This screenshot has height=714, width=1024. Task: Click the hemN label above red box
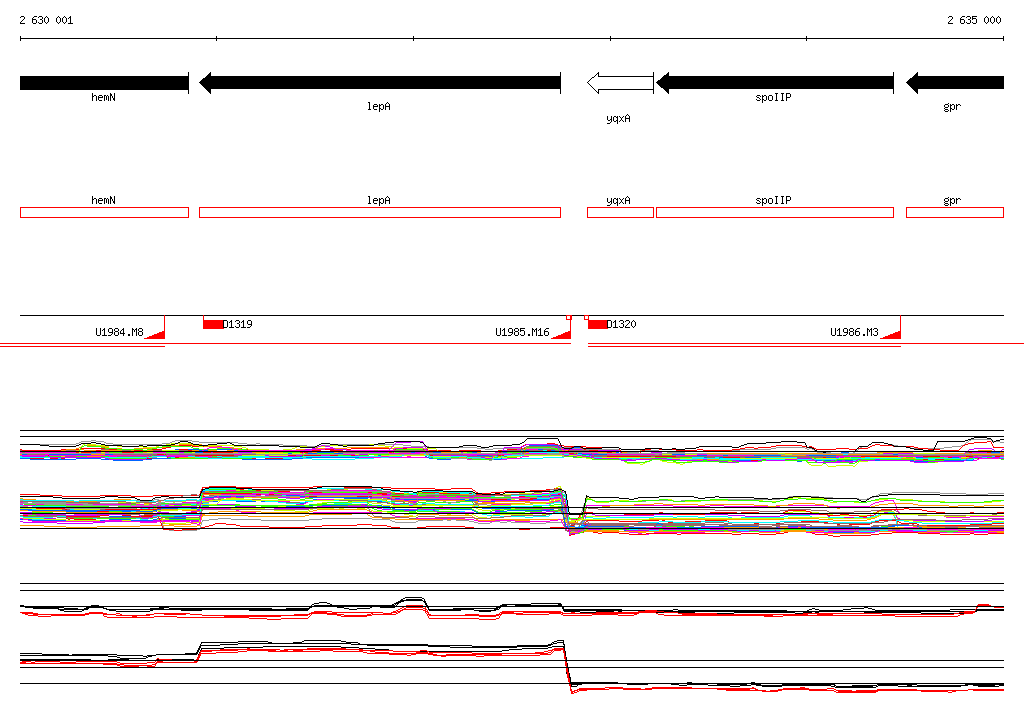coord(103,201)
